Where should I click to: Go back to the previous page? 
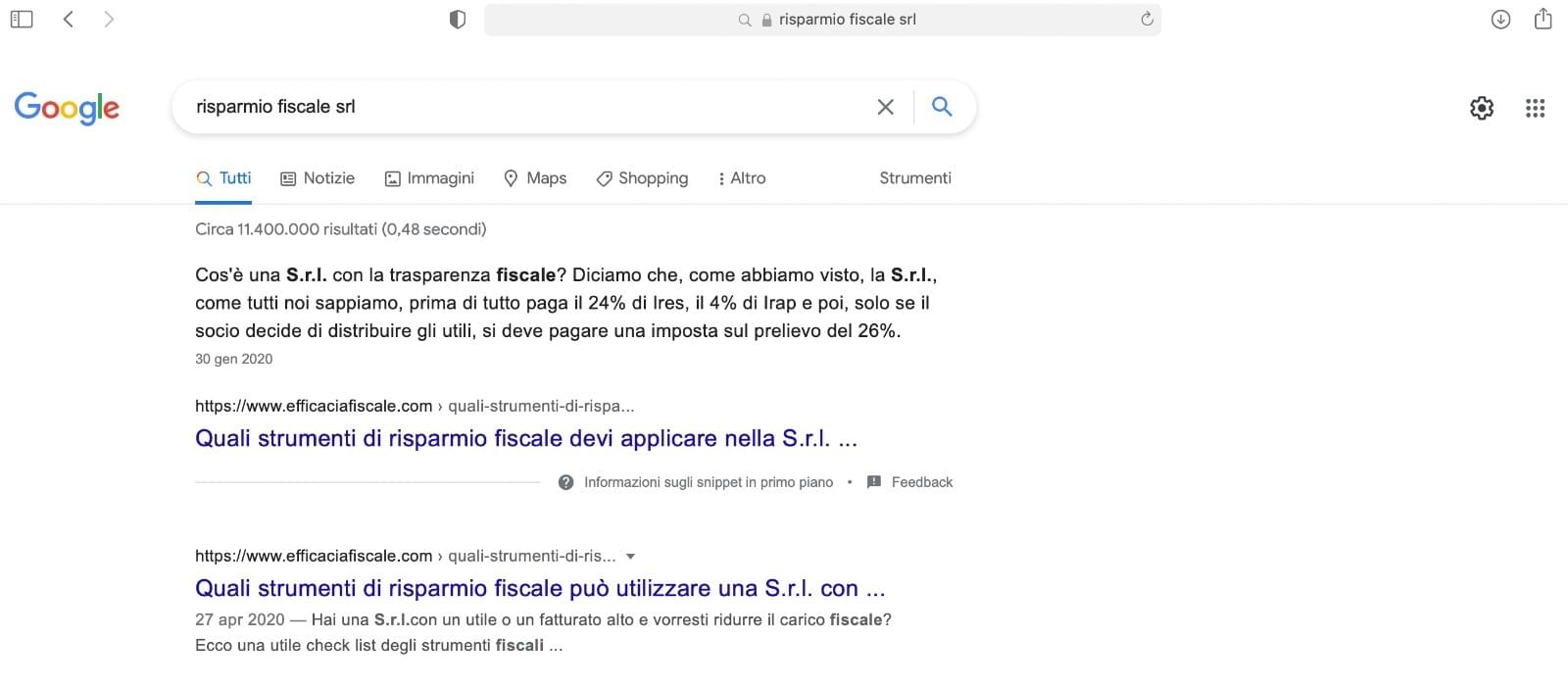69,19
